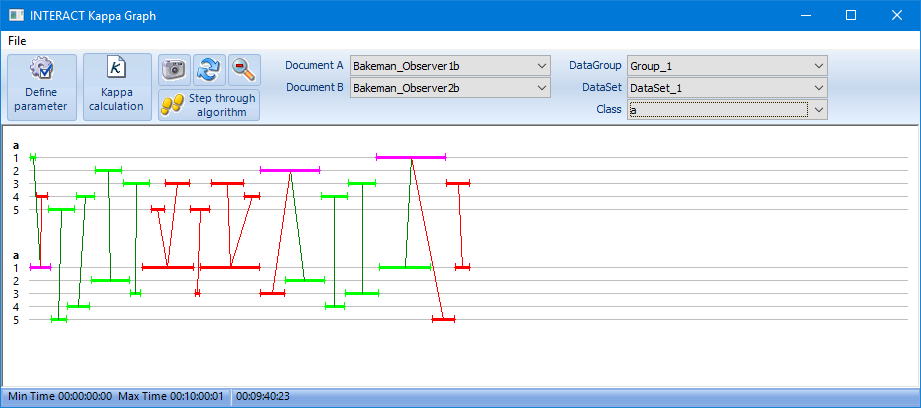Take a snapshot with the camera icon
This screenshot has height=408, width=921.
tap(174, 69)
